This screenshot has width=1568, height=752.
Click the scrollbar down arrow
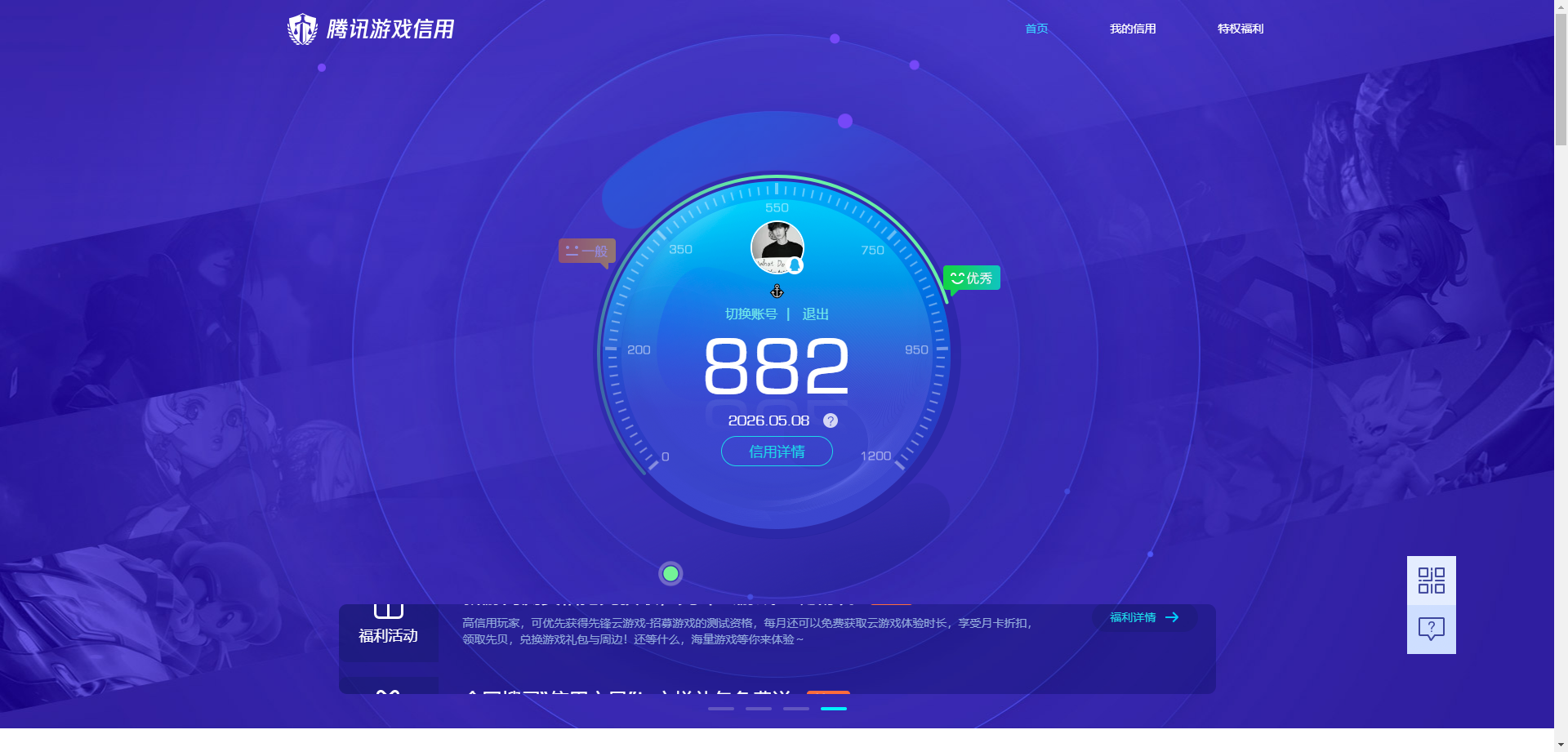pos(1561,745)
